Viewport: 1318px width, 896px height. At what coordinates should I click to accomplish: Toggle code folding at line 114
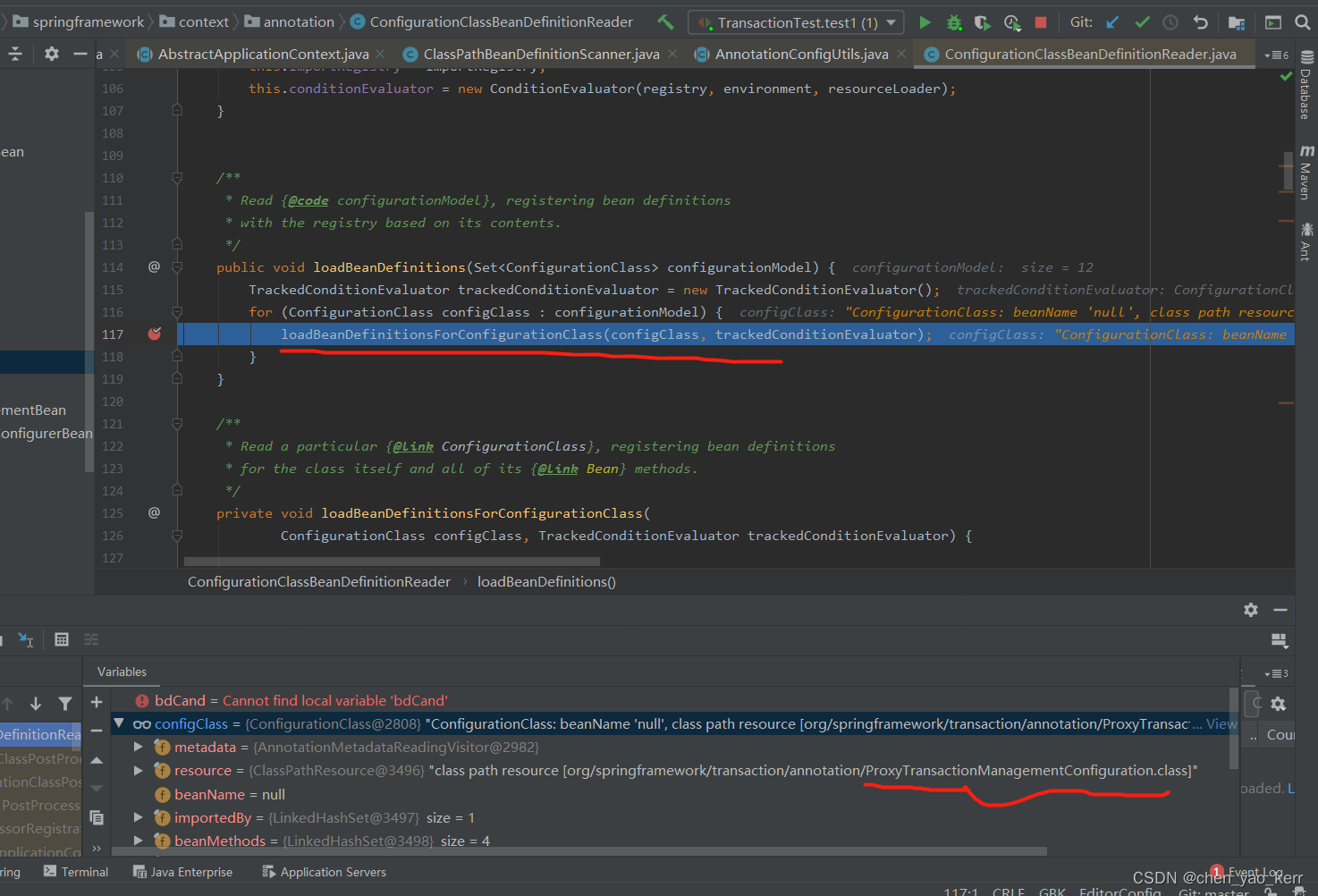[177, 267]
